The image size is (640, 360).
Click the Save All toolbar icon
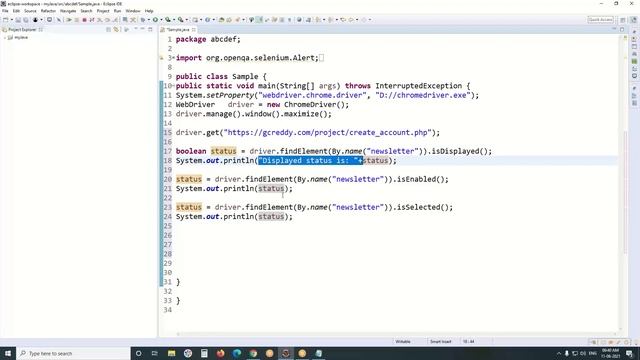(x=26, y=20)
